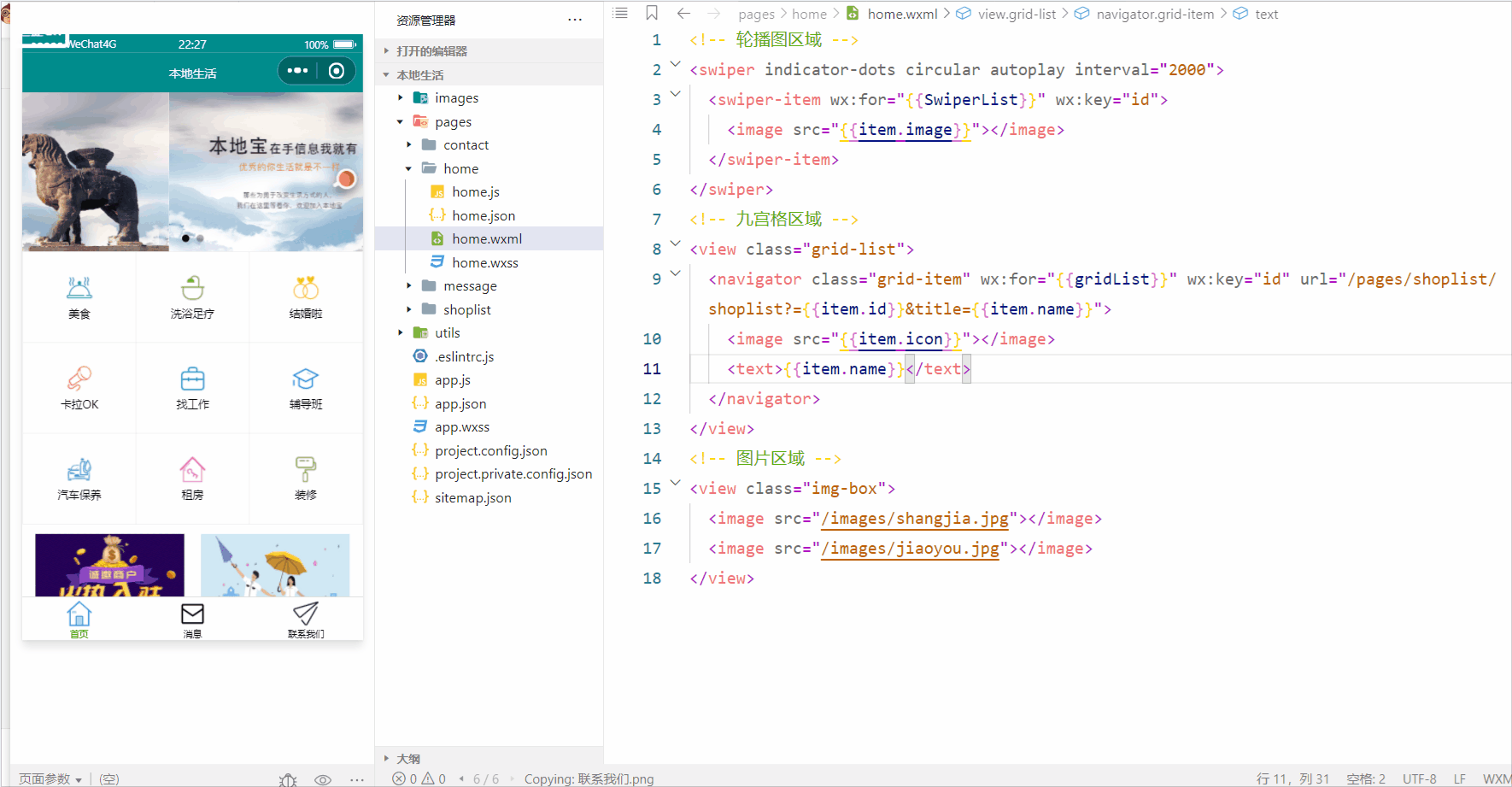Open the .eslintrc.js file
Screen dimensions: 1512x787
click(464, 357)
